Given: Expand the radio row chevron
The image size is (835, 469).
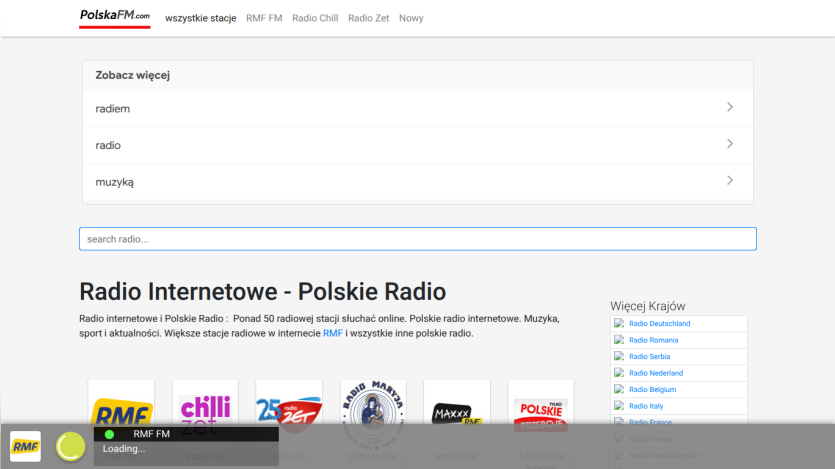Looking at the screenshot, I should 730,144.
